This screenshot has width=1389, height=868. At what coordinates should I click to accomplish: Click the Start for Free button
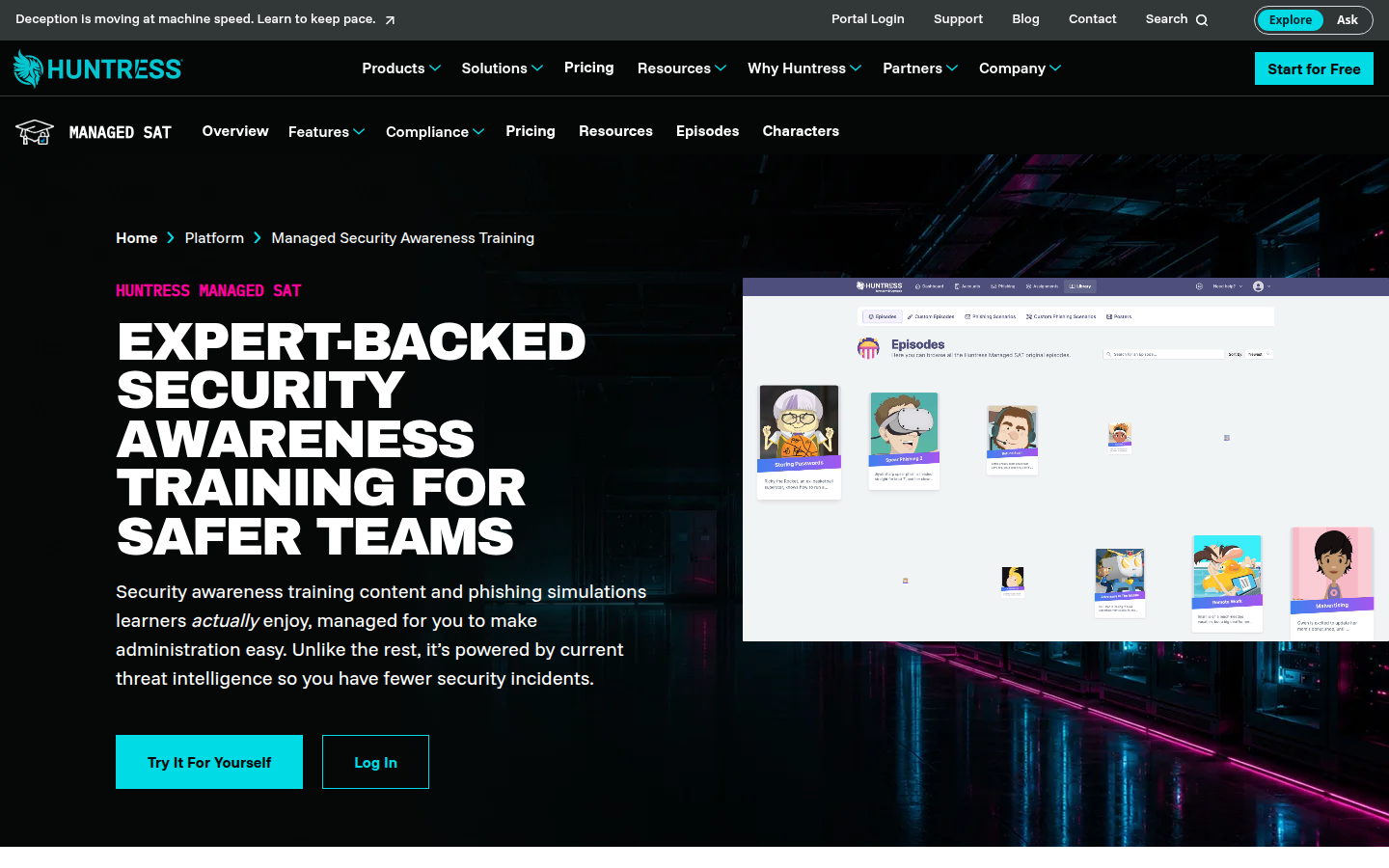1314,68
